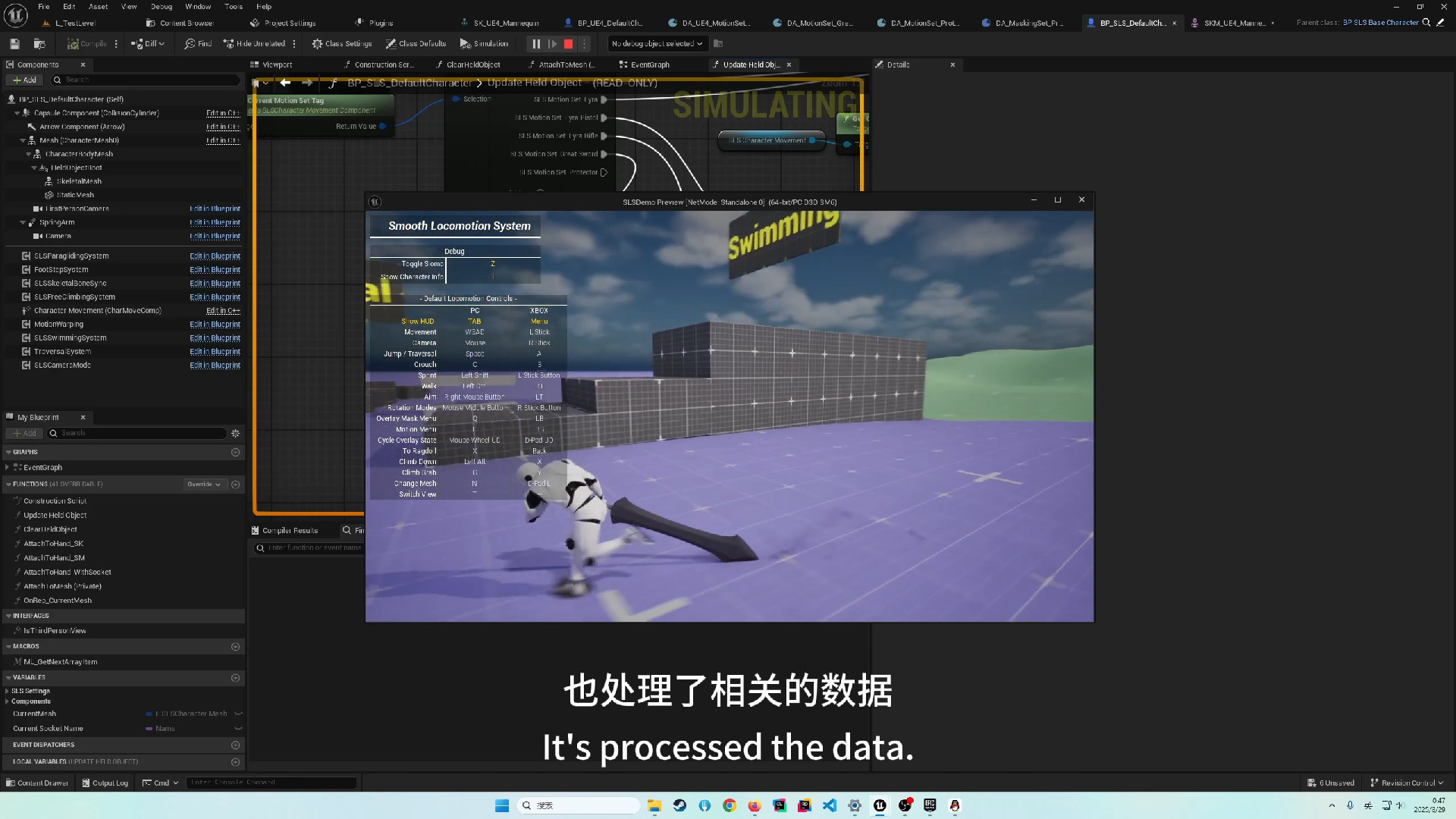Click the Browse to asset icon
This screenshot has height=819, width=1456.
39,44
